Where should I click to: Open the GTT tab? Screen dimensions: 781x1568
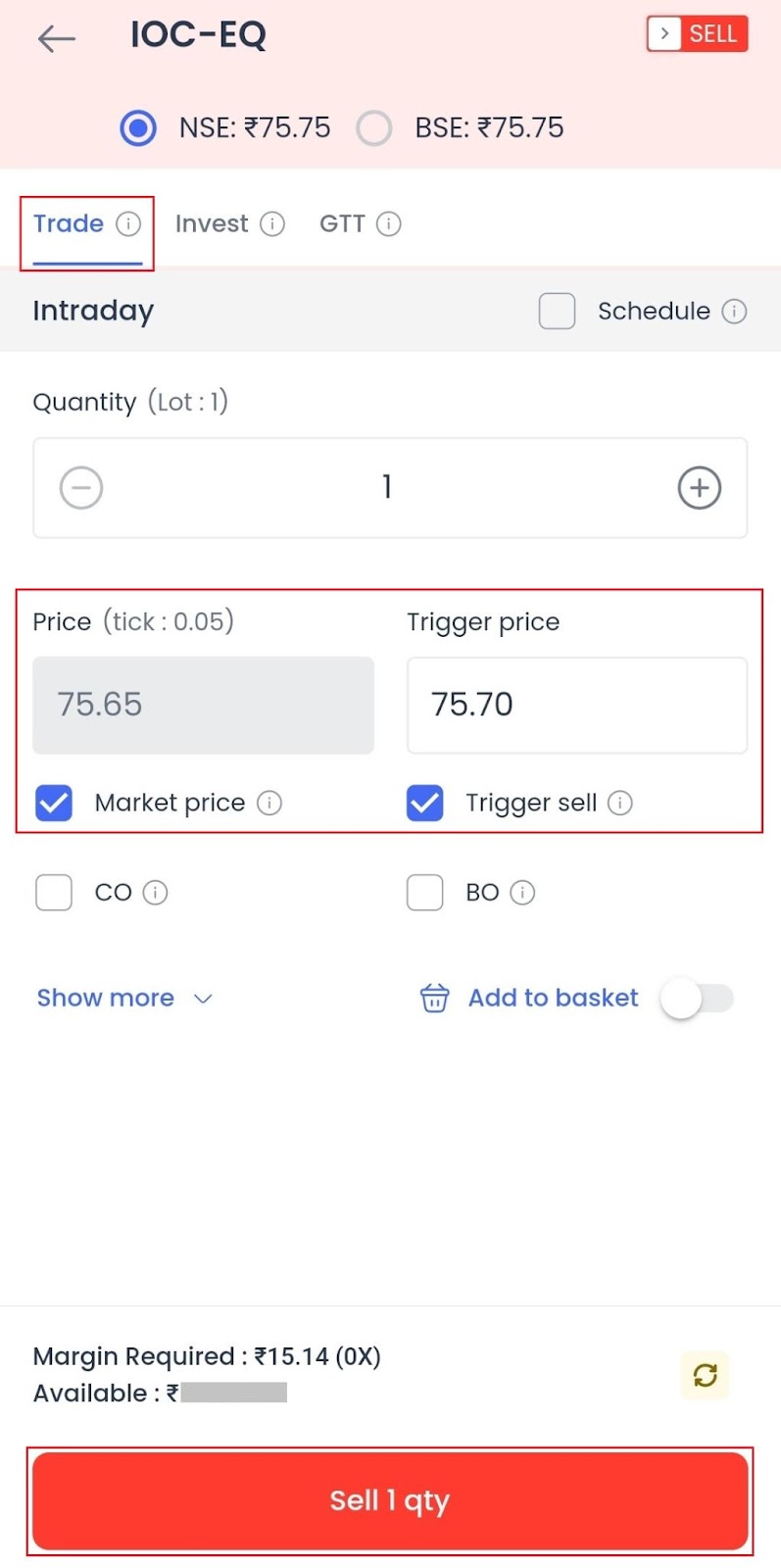point(343,223)
